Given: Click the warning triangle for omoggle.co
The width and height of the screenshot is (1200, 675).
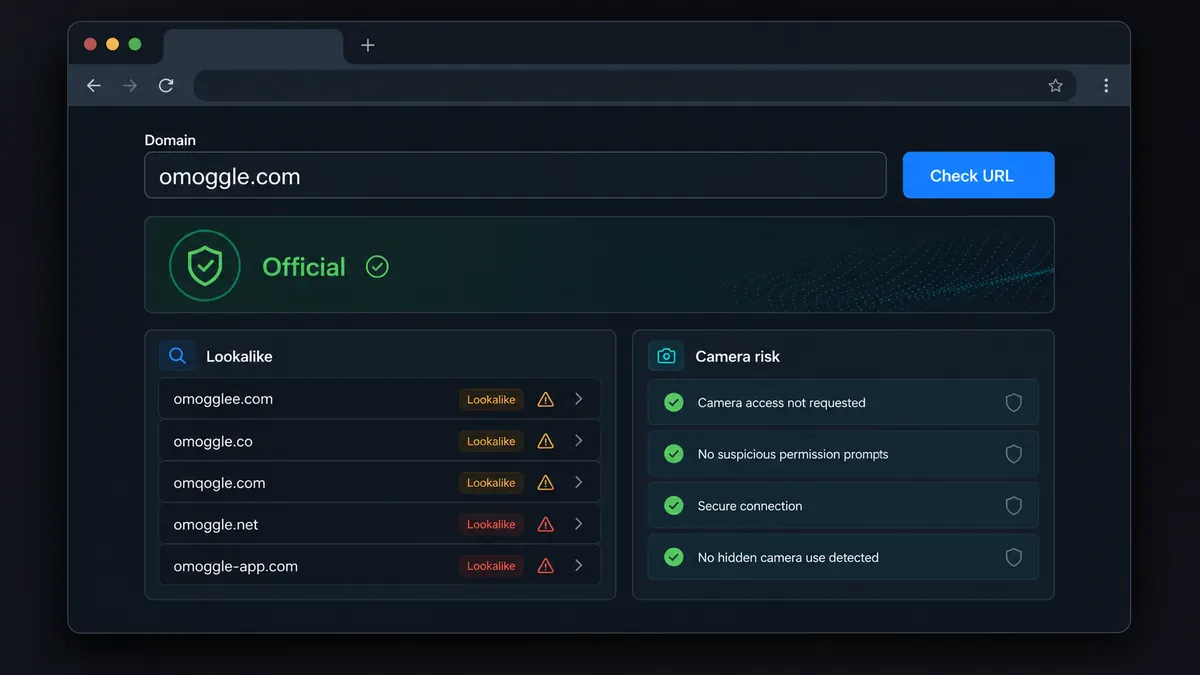Looking at the screenshot, I should pyautogui.click(x=545, y=441).
